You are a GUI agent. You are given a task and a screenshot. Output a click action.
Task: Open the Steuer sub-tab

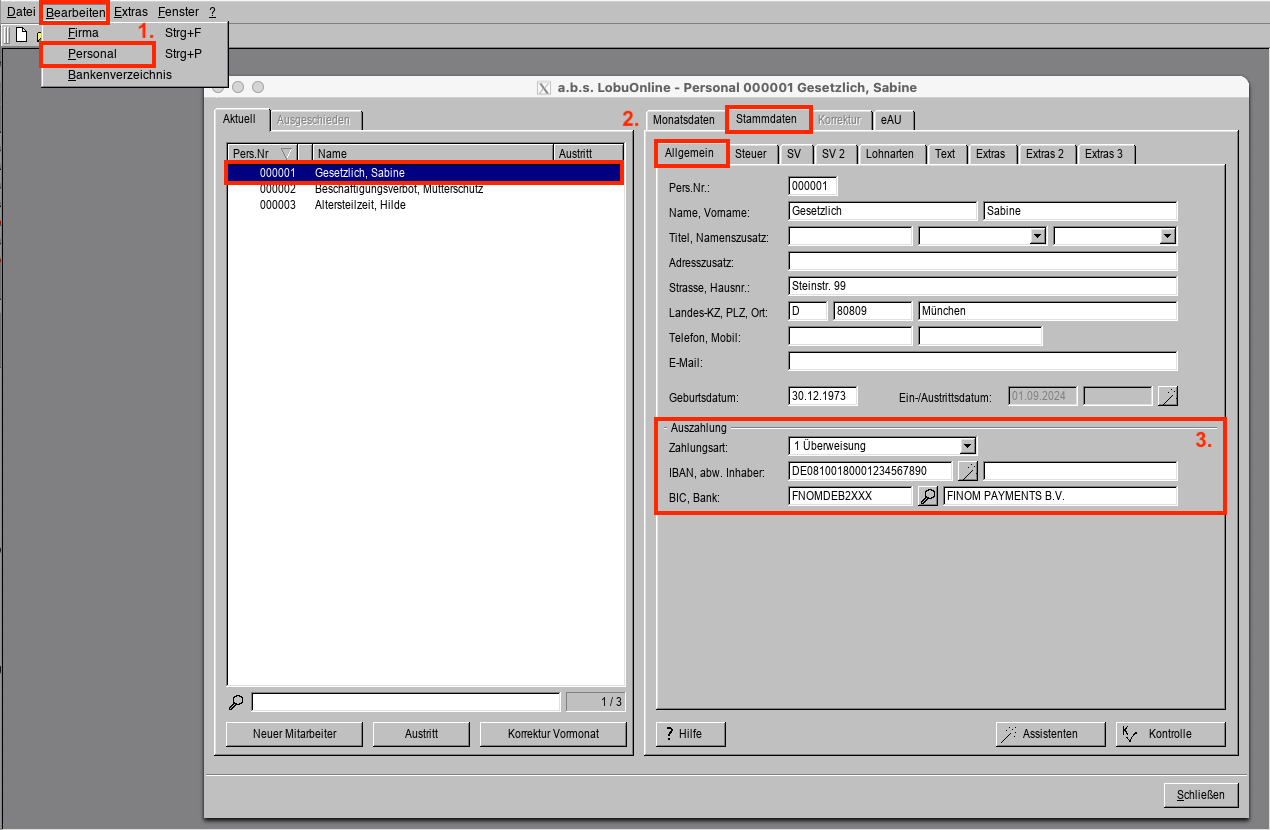[750, 154]
